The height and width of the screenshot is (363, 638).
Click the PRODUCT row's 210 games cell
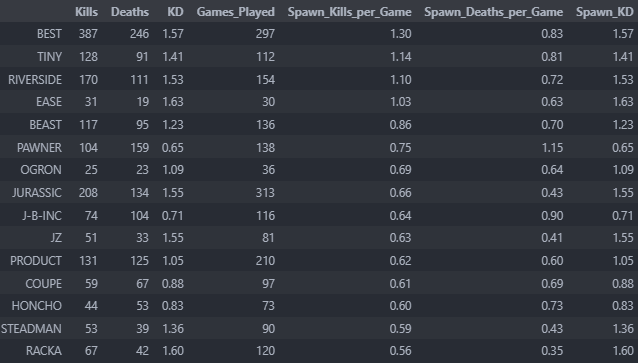click(265, 260)
